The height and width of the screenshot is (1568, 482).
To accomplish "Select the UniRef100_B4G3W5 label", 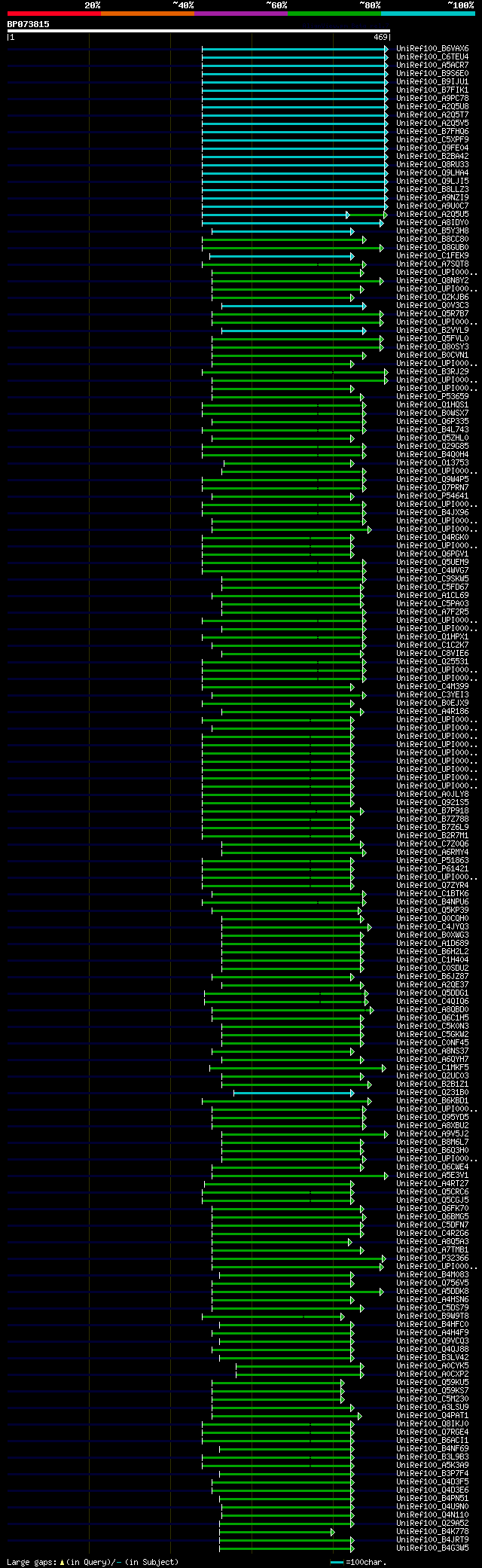I will pyautogui.click(x=432, y=1548).
